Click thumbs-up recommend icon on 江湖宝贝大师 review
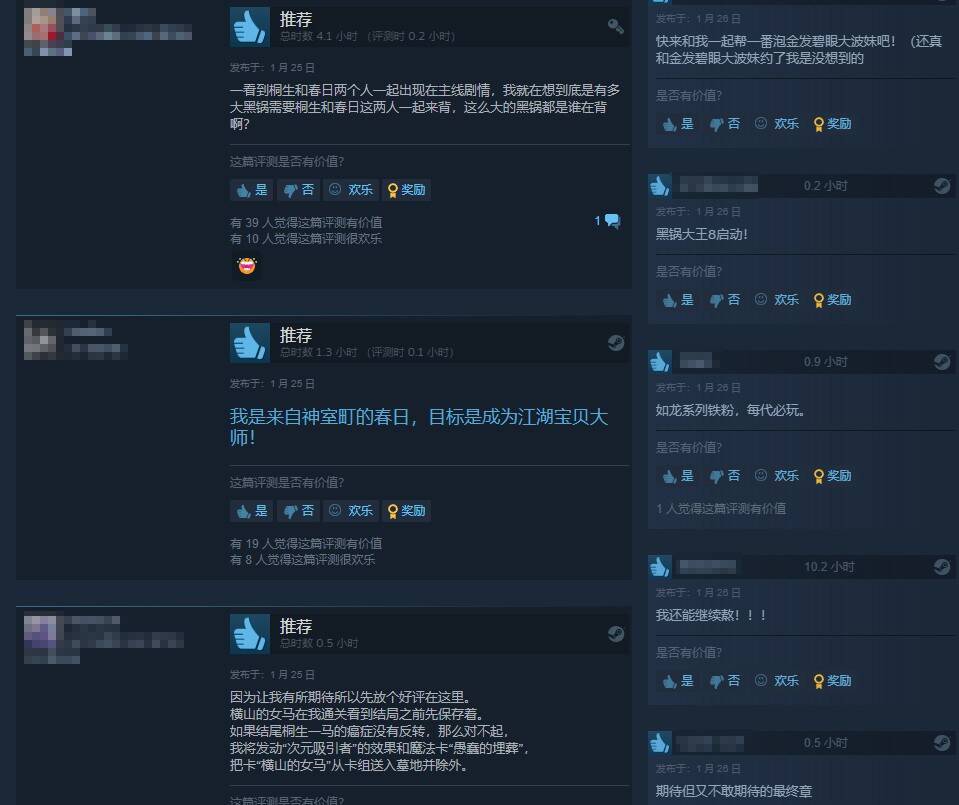The width and height of the screenshot is (959, 805). tap(250, 343)
